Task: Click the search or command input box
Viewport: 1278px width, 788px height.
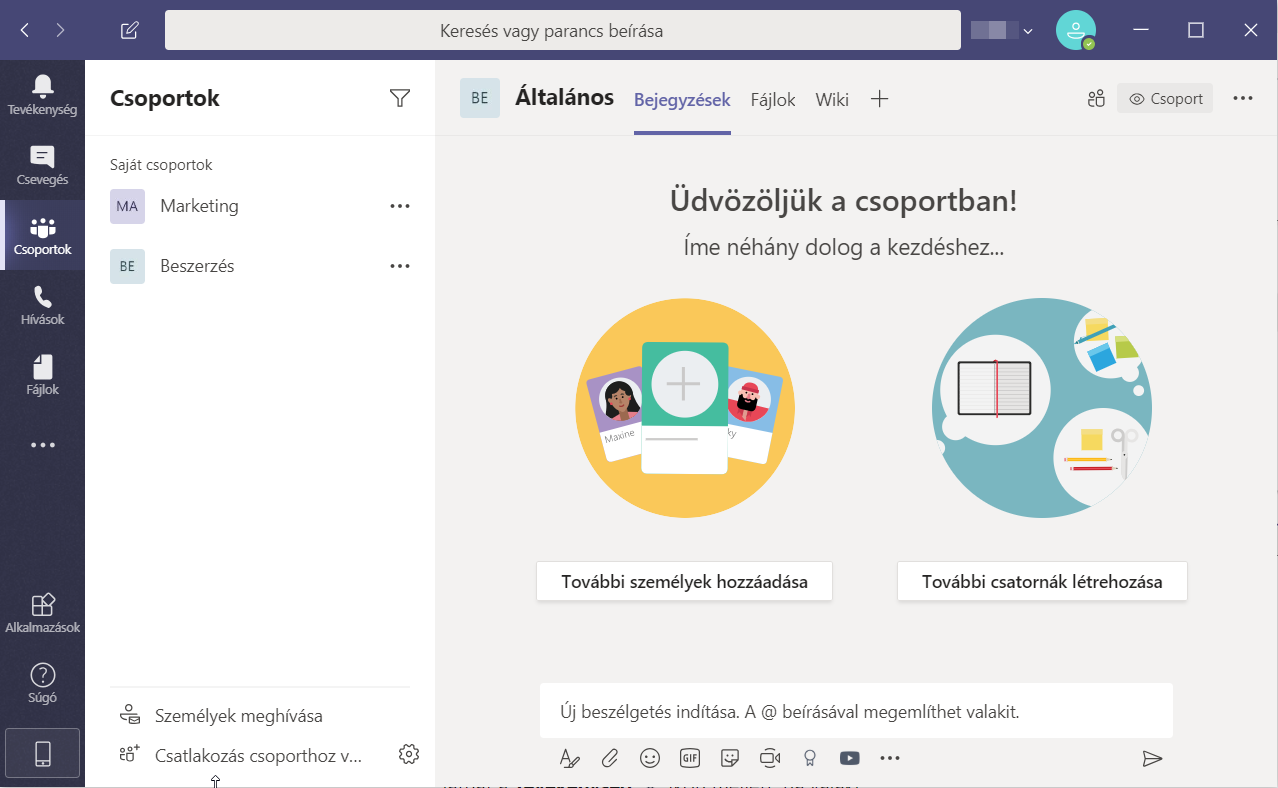Action: point(551,31)
